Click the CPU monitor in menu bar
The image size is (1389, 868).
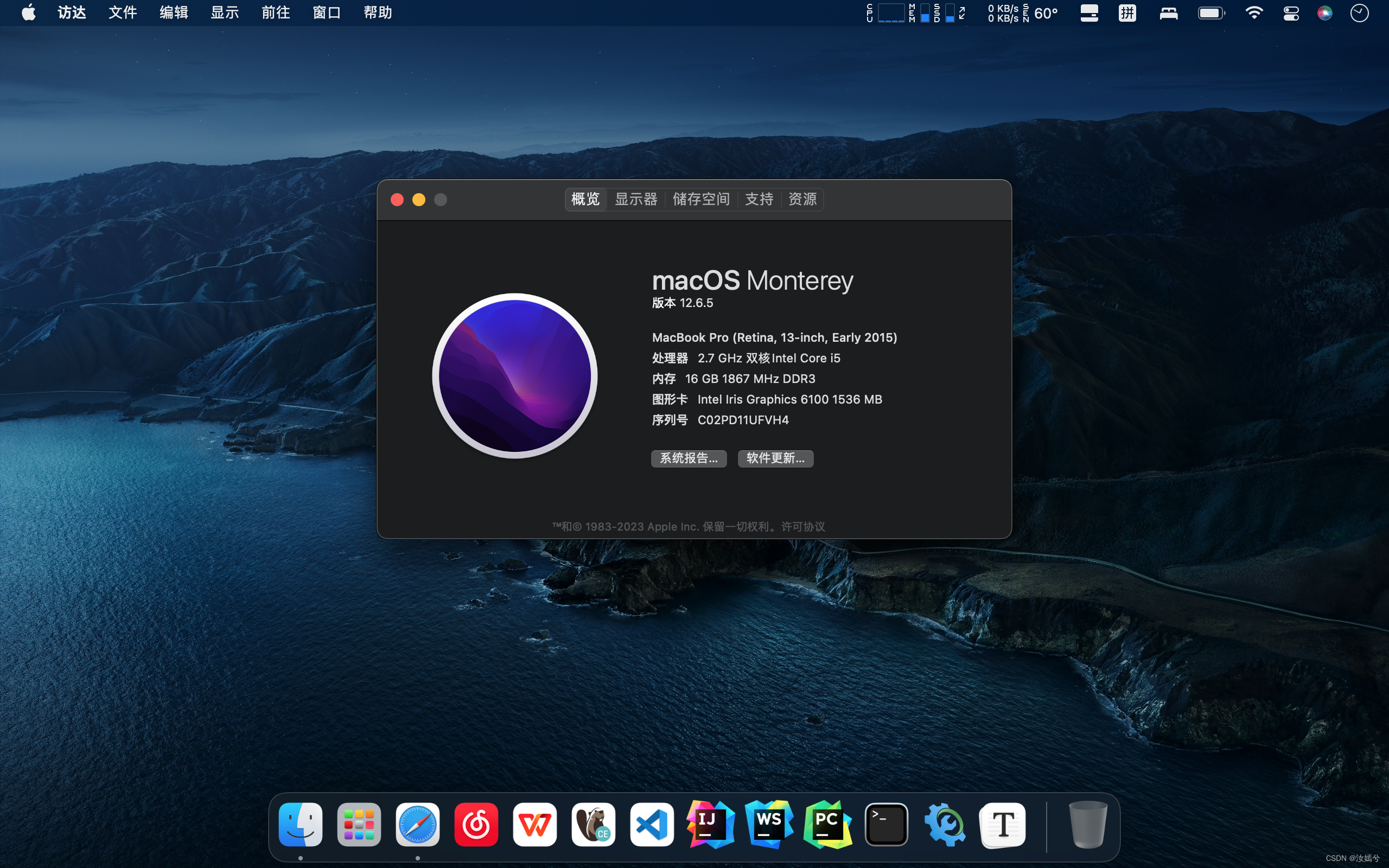pyautogui.click(x=885, y=12)
